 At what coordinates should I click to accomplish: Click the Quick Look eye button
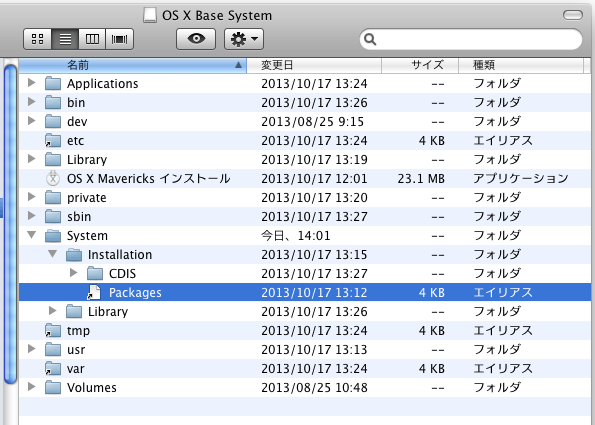(x=196, y=39)
